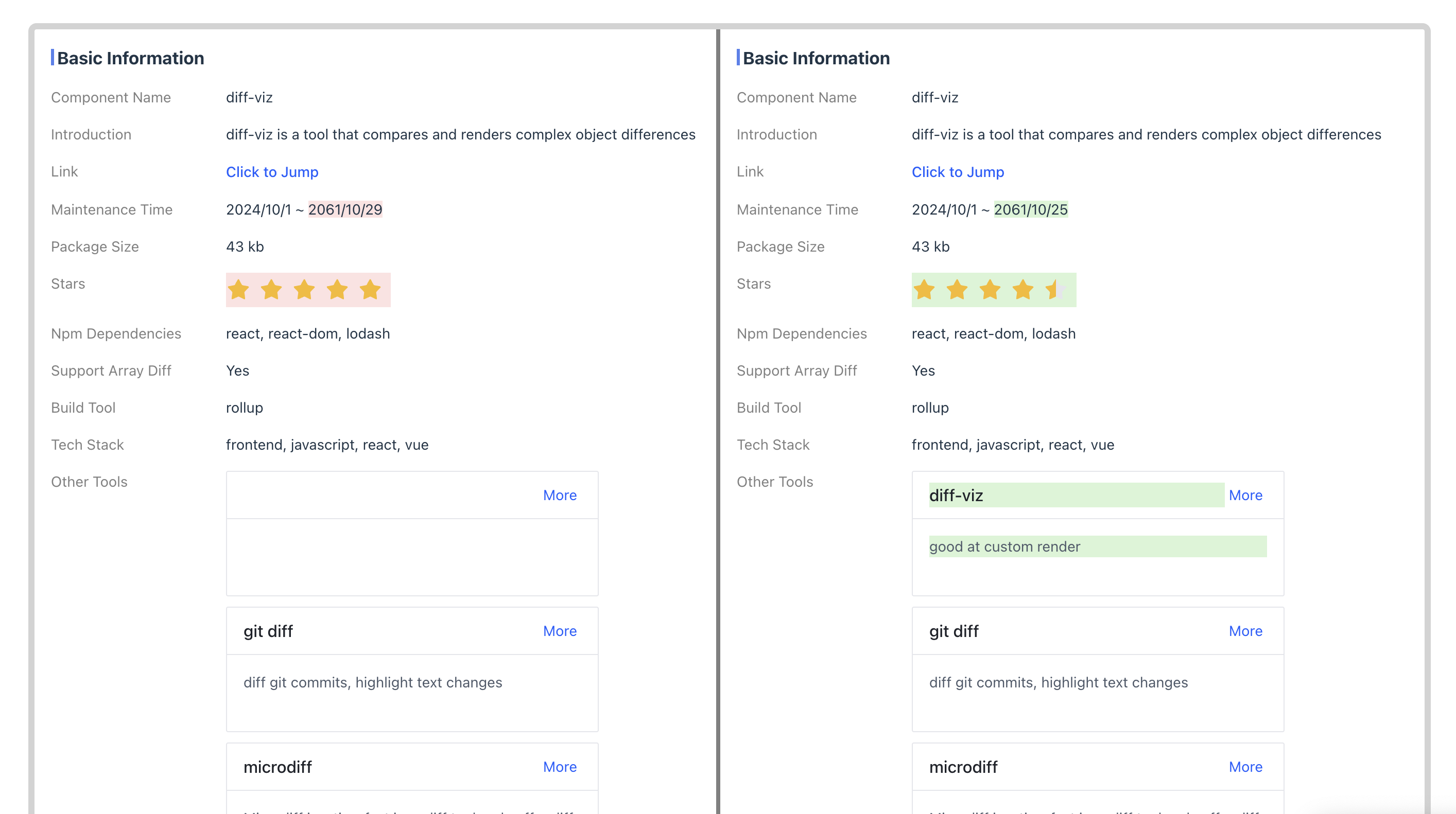
Task: Open Click to Jump link in left panel
Action: coord(272,172)
